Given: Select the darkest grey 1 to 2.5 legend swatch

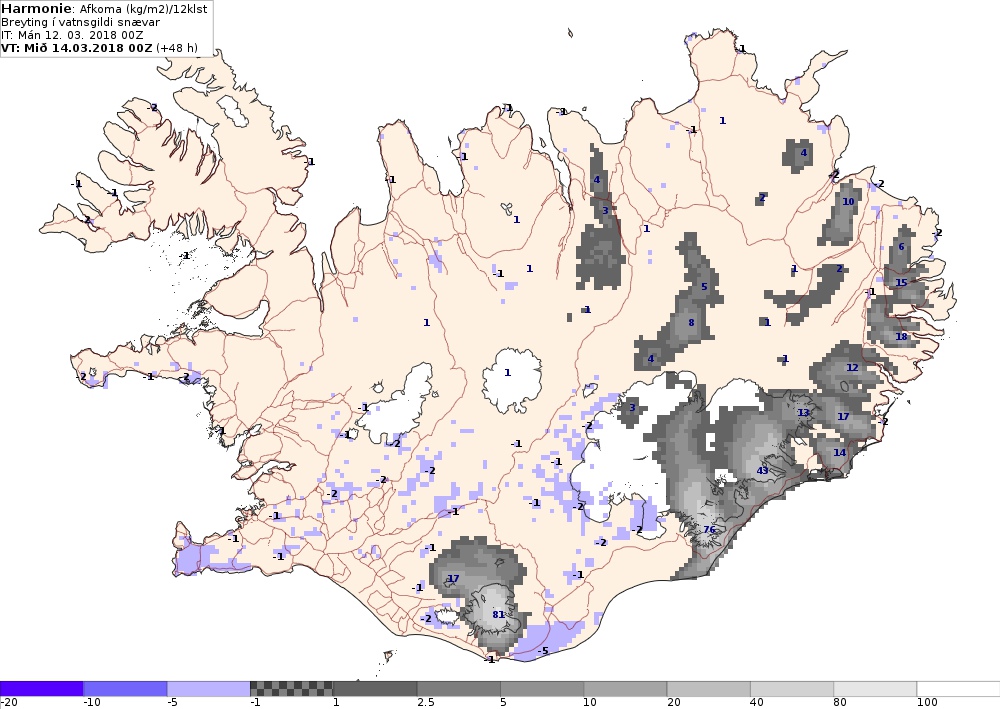Looking at the screenshot, I should pyautogui.click(x=375, y=689).
